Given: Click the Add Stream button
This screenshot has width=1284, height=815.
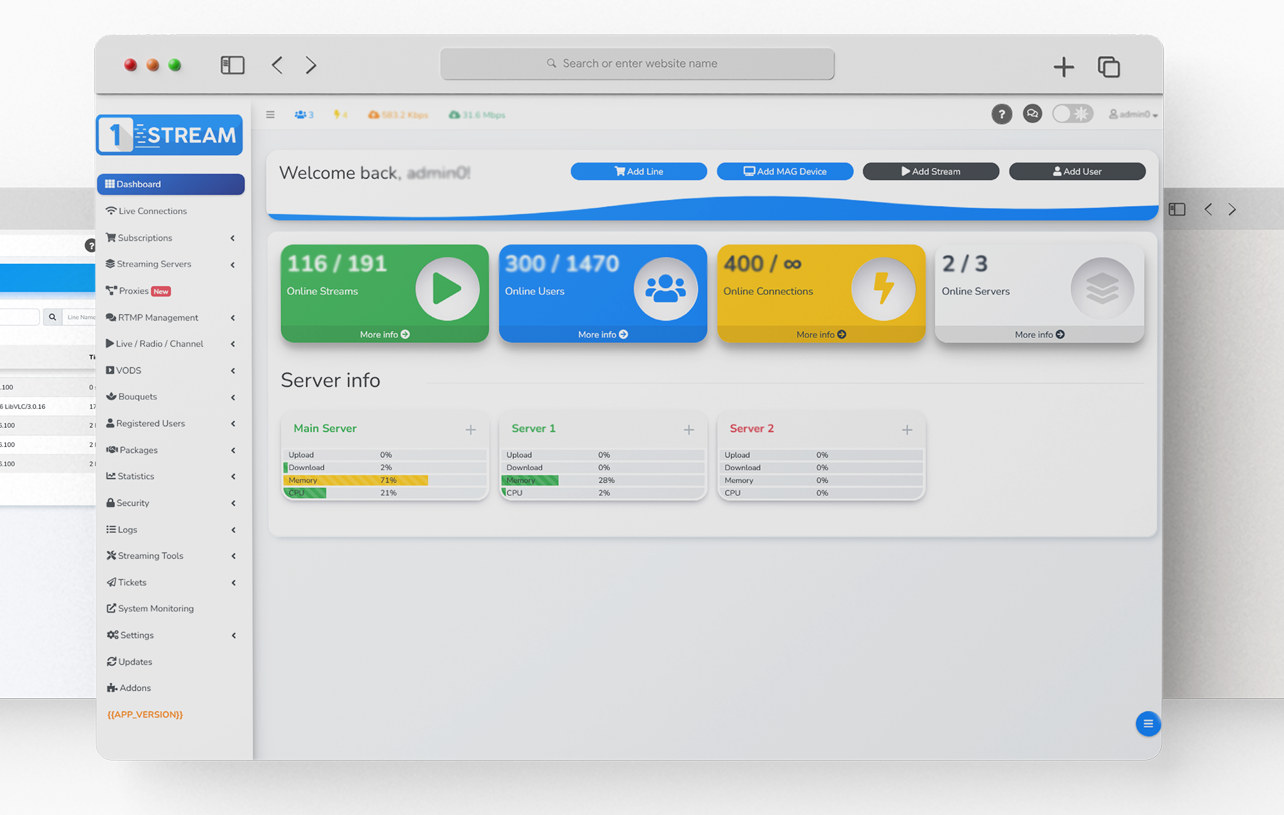Looking at the screenshot, I should (x=930, y=171).
